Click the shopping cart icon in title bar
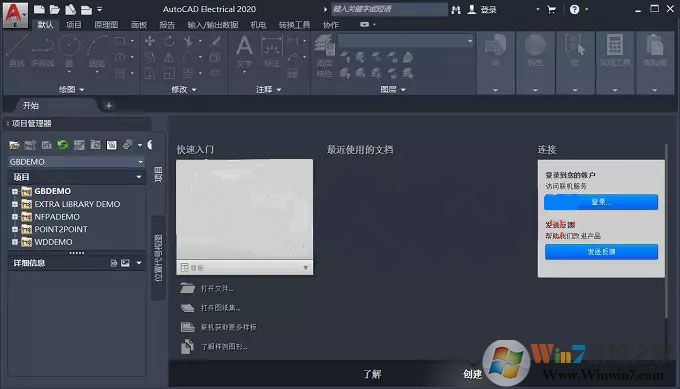The width and height of the screenshot is (680, 389). 552,9
